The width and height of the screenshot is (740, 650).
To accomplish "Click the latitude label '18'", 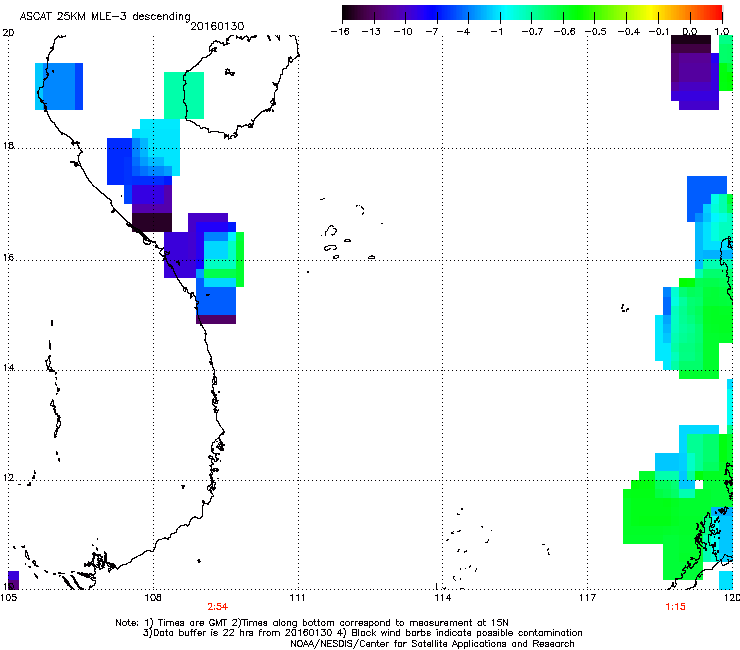I will point(8,145).
